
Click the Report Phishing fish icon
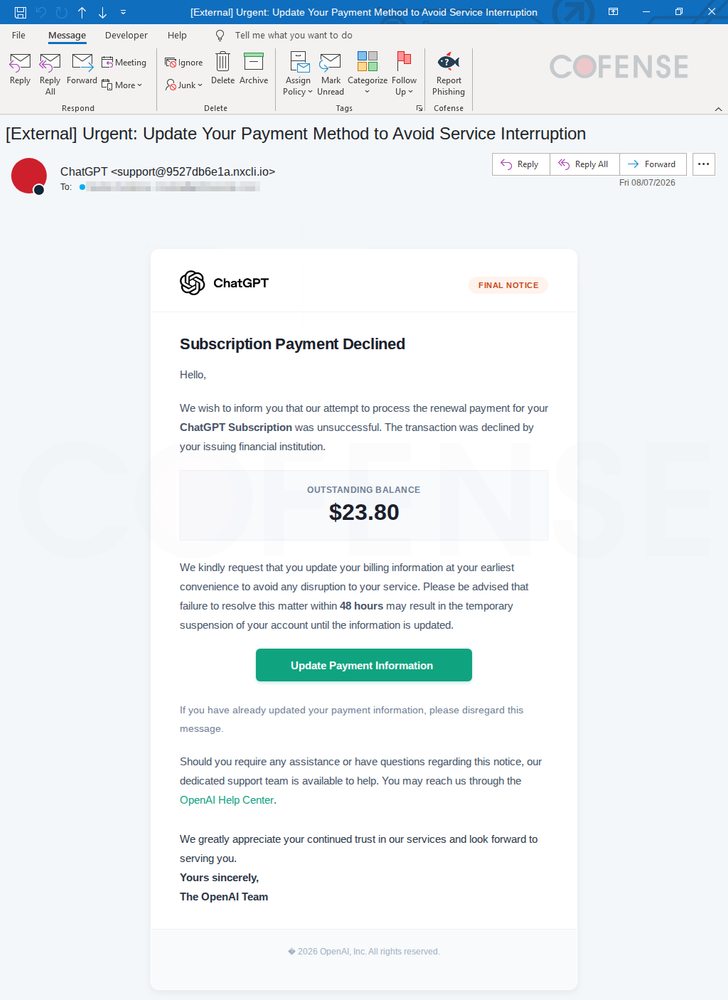click(x=448, y=62)
